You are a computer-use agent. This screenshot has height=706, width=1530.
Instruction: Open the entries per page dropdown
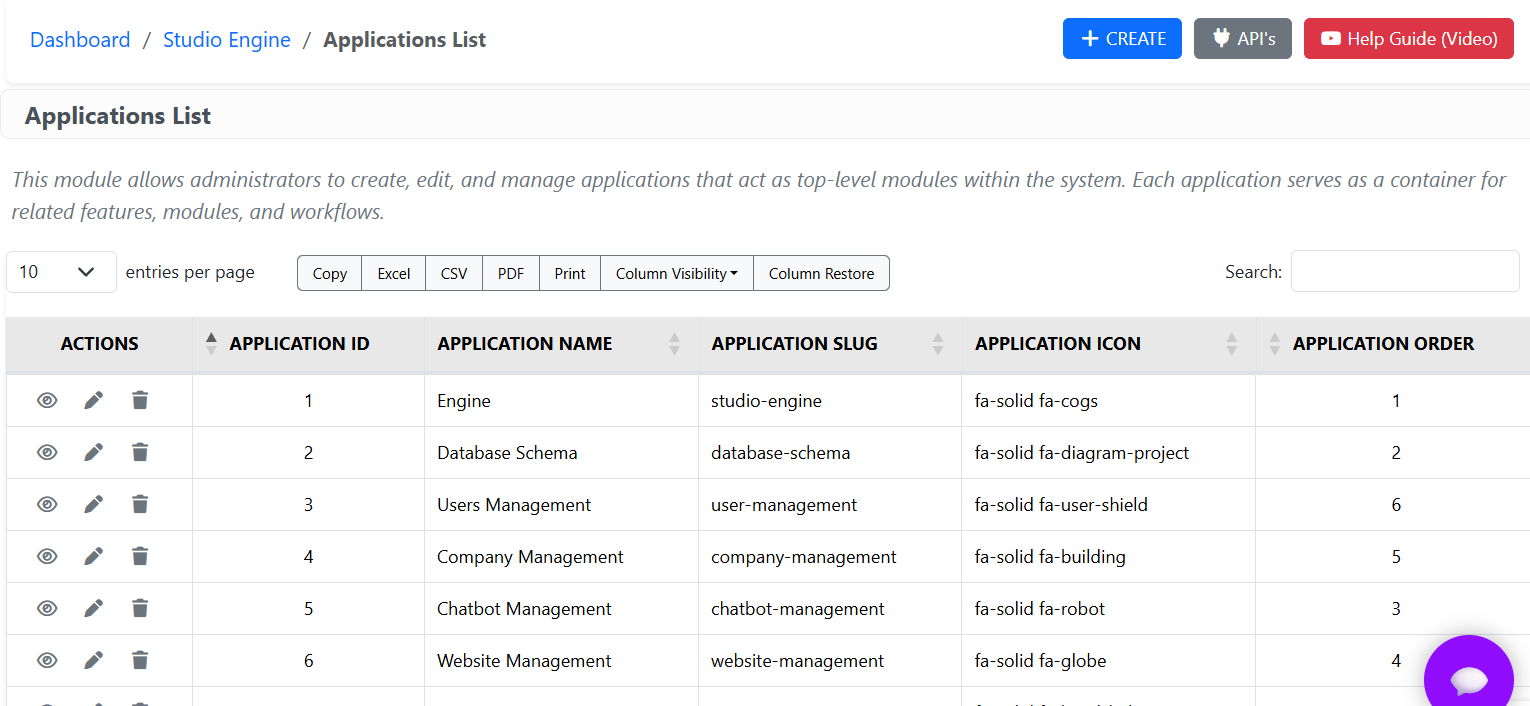pos(61,272)
